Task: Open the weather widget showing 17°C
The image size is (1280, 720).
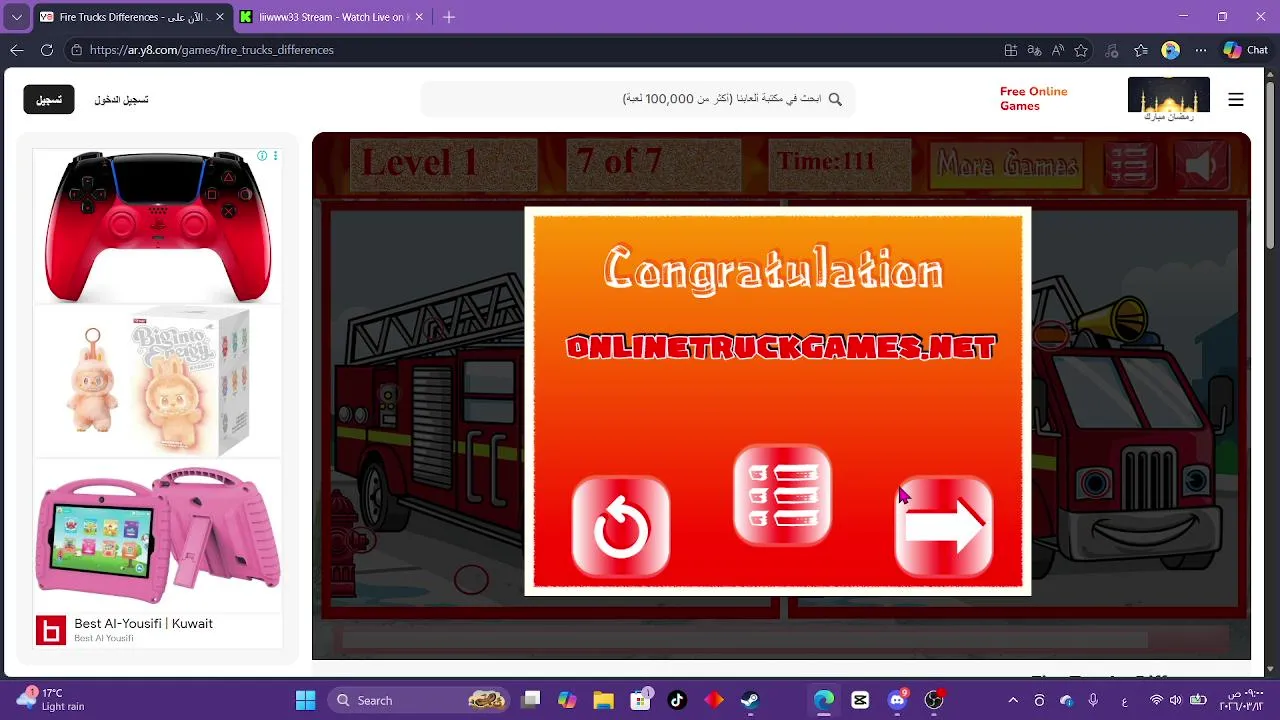Action: (x=52, y=699)
